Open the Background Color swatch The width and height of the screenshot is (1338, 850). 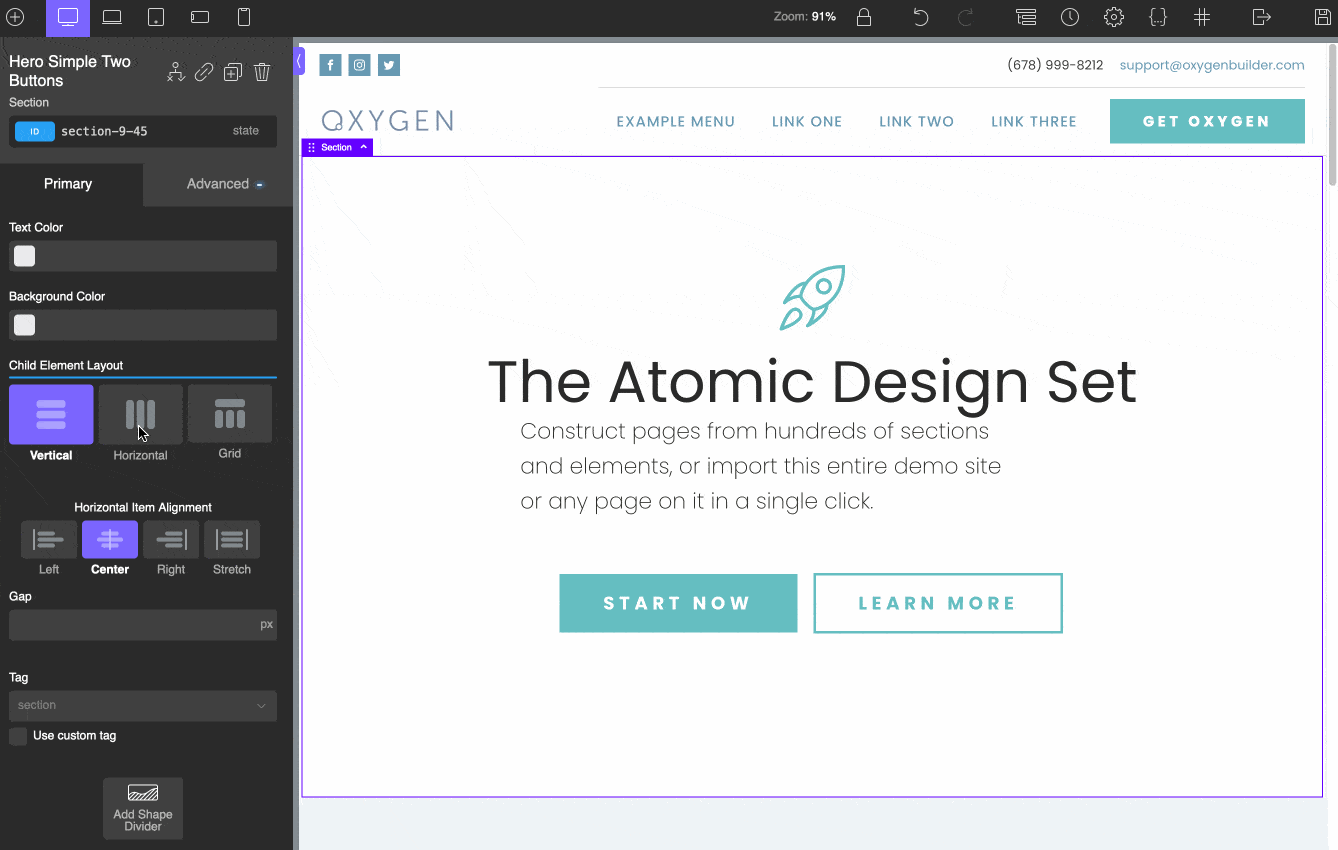click(23, 324)
